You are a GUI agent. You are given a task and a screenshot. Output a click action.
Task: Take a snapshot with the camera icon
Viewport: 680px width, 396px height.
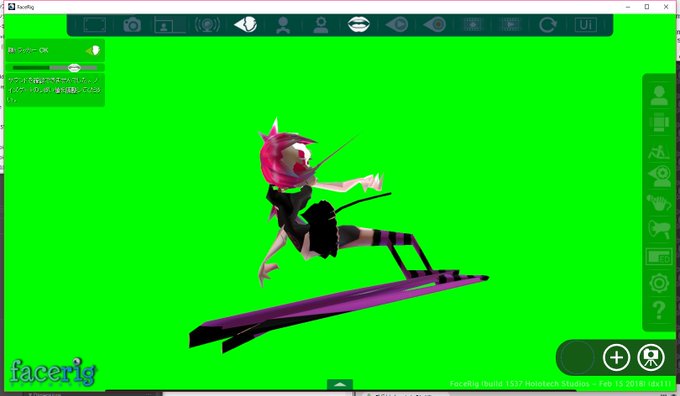132,25
